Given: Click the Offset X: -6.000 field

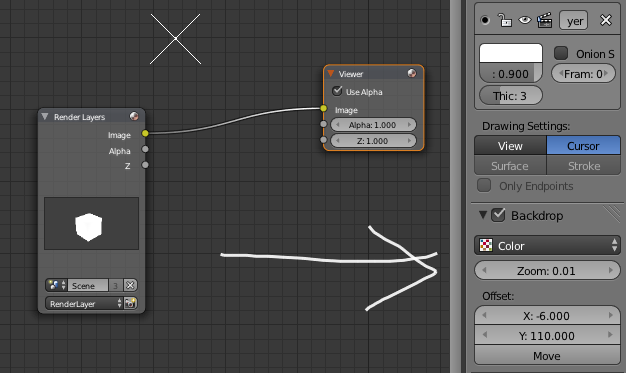Looking at the screenshot, I should [x=547, y=315].
